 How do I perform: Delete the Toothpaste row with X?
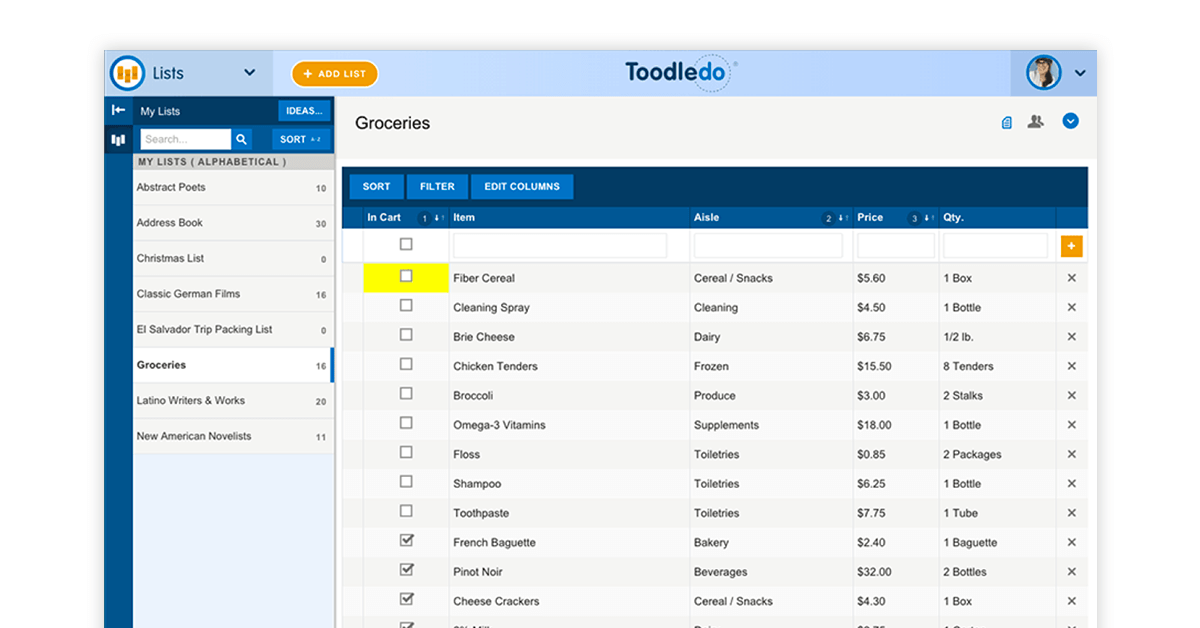point(1071,513)
